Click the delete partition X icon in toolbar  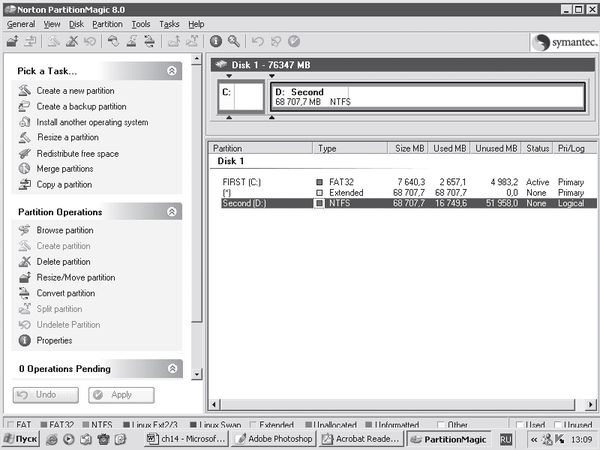(x=73, y=41)
